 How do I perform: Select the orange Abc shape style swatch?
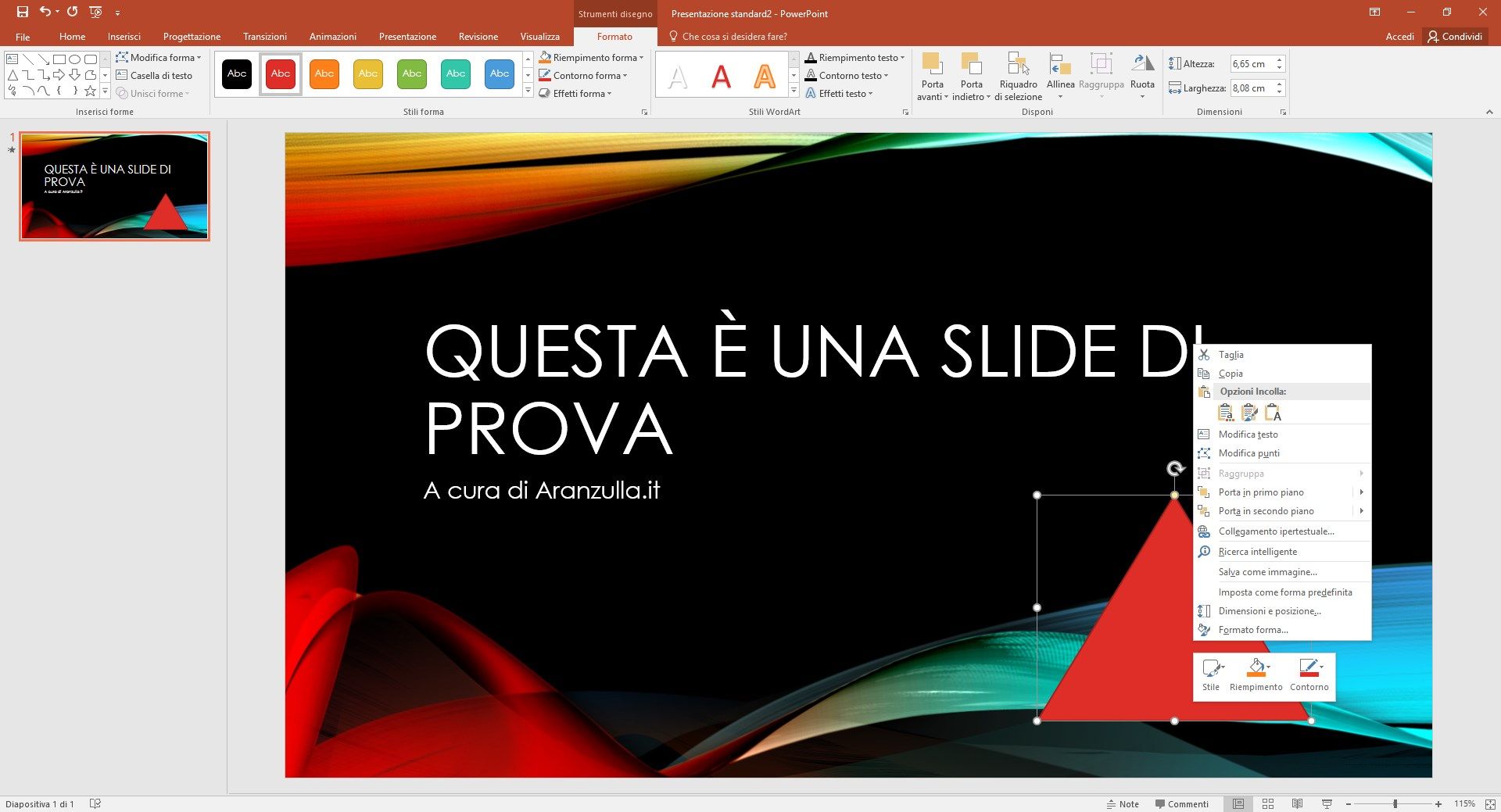tap(324, 73)
